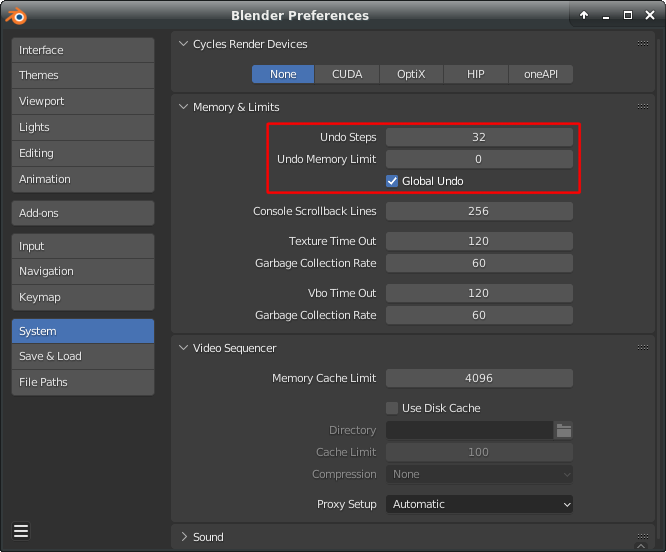
Task: Open the Animation preferences tab
Action: pyautogui.click(x=83, y=179)
